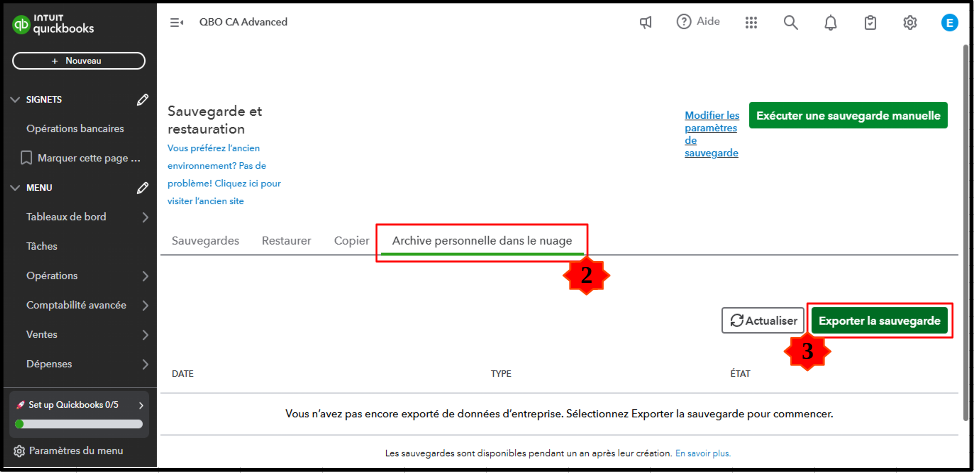Collapse the SIGNETS section chevron
Image resolution: width=974 pixels, height=473 pixels.
(x=15, y=100)
